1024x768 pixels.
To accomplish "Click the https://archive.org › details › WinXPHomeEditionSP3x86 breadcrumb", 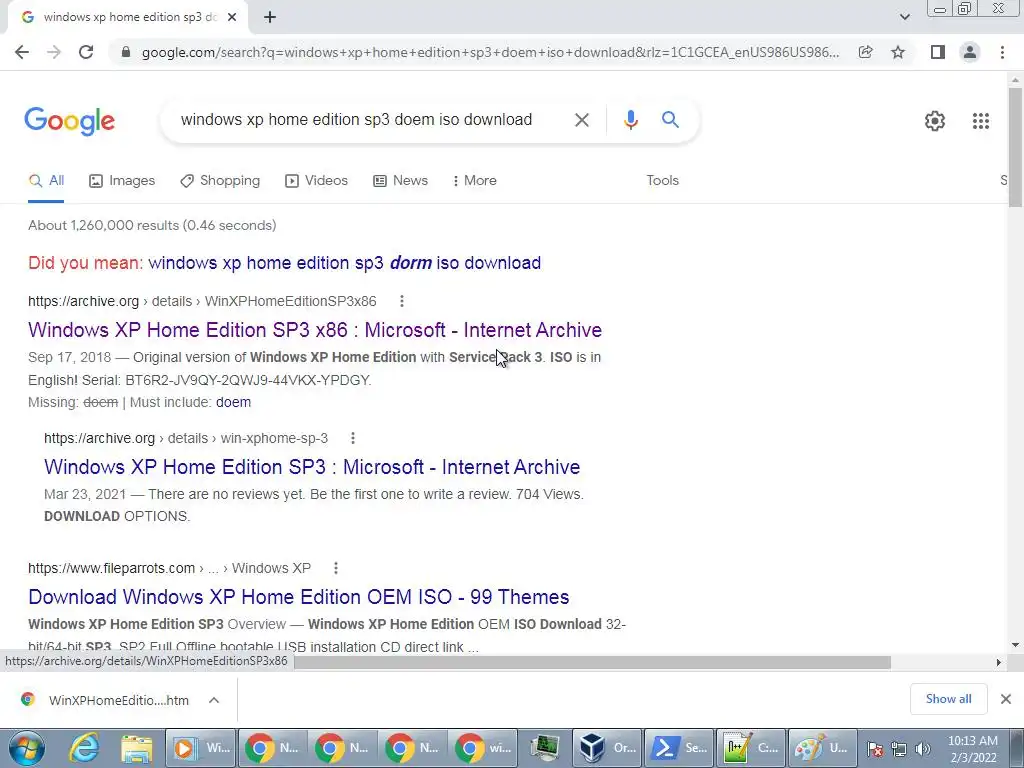I will click(x=202, y=301).
